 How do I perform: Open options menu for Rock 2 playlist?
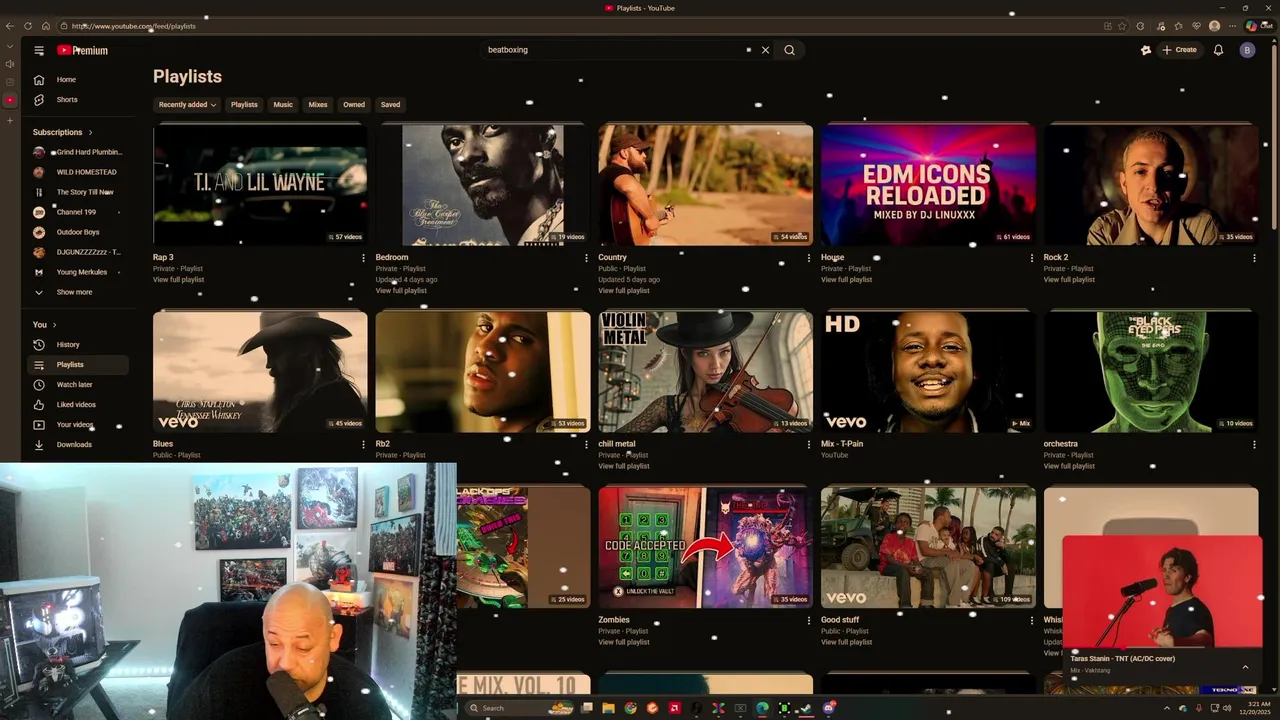click(x=1254, y=258)
